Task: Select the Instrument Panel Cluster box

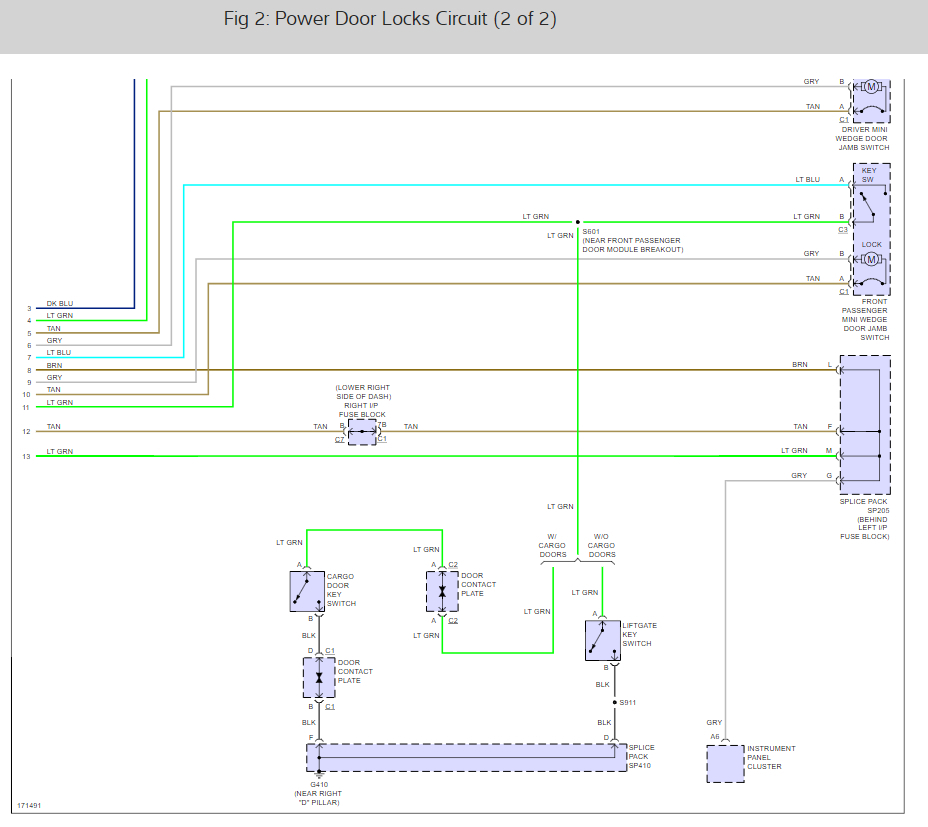Action: pos(725,764)
